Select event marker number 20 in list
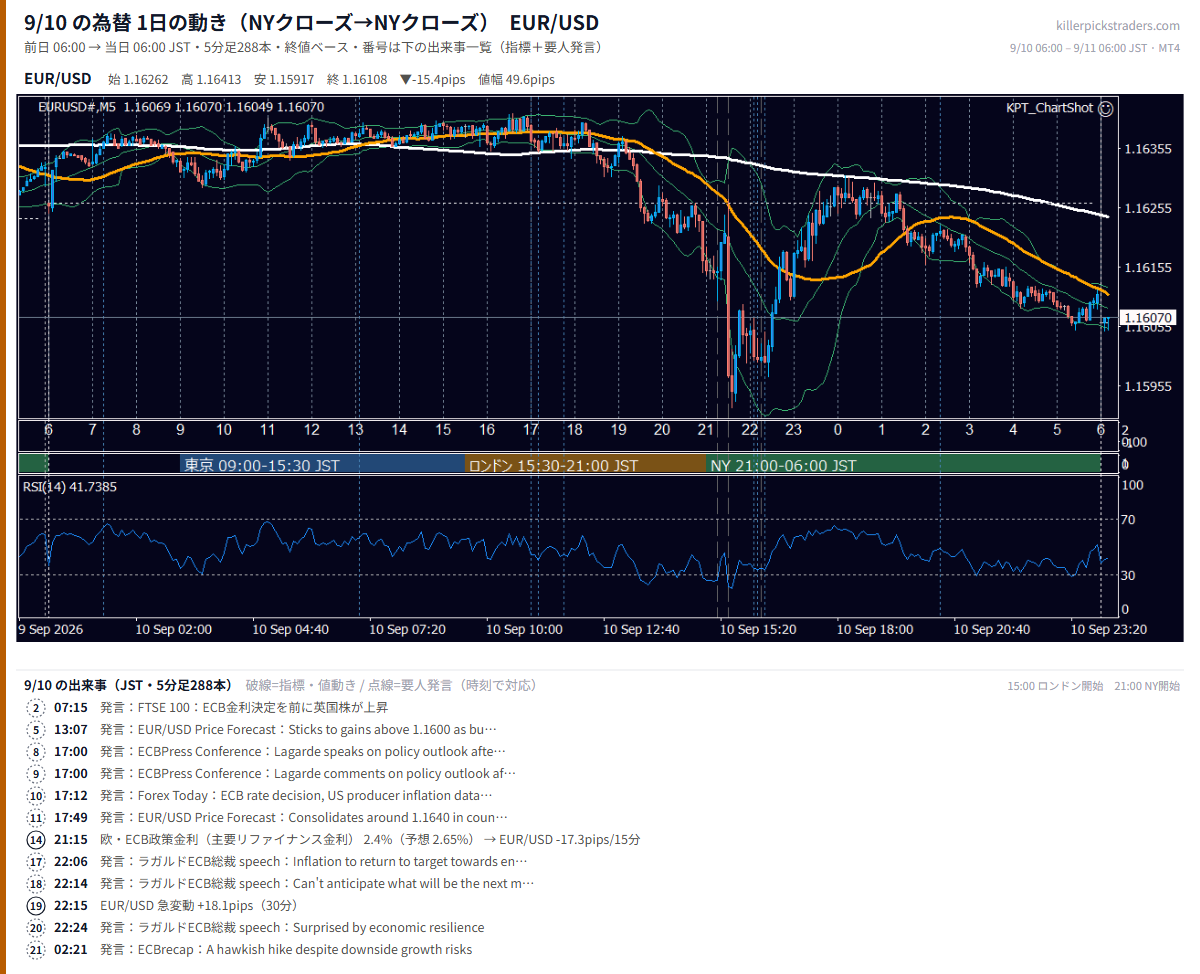Screen dimensions: 1200x974 (x=36, y=928)
